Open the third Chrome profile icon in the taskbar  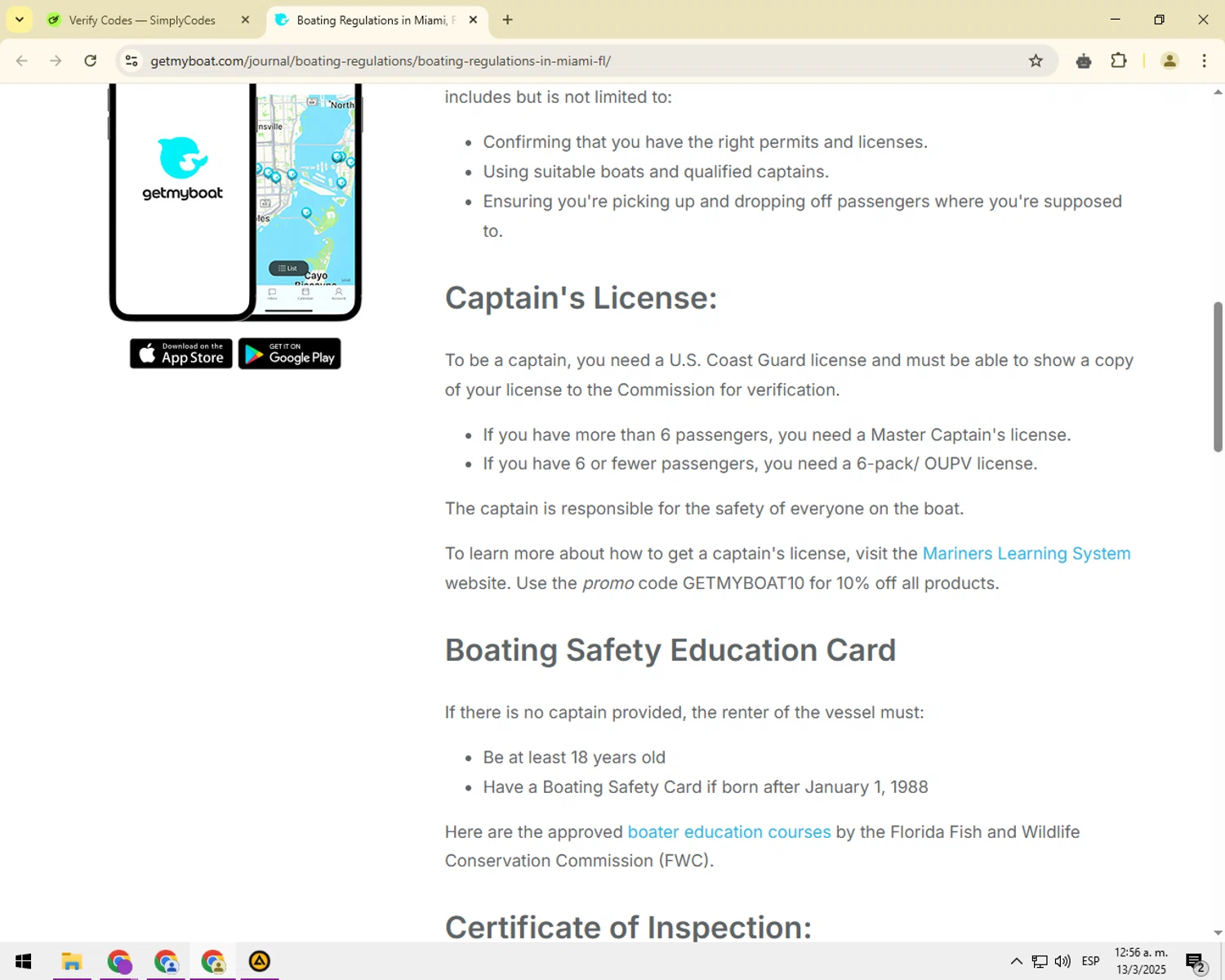[213, 961]
